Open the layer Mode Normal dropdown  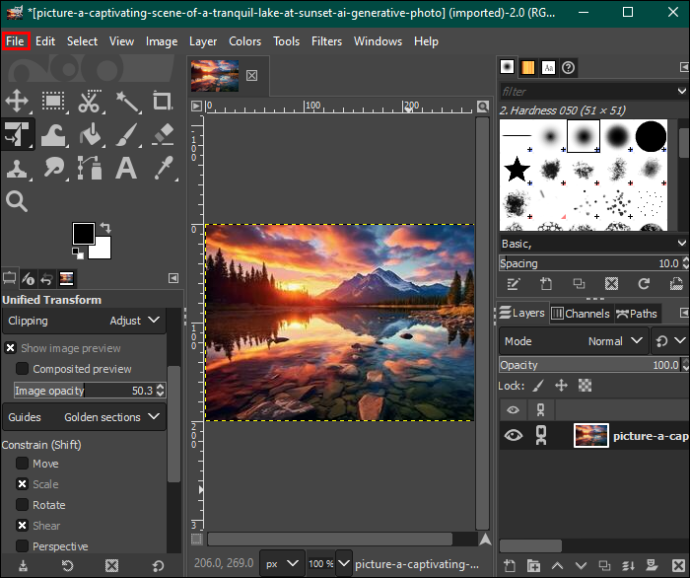574,341
